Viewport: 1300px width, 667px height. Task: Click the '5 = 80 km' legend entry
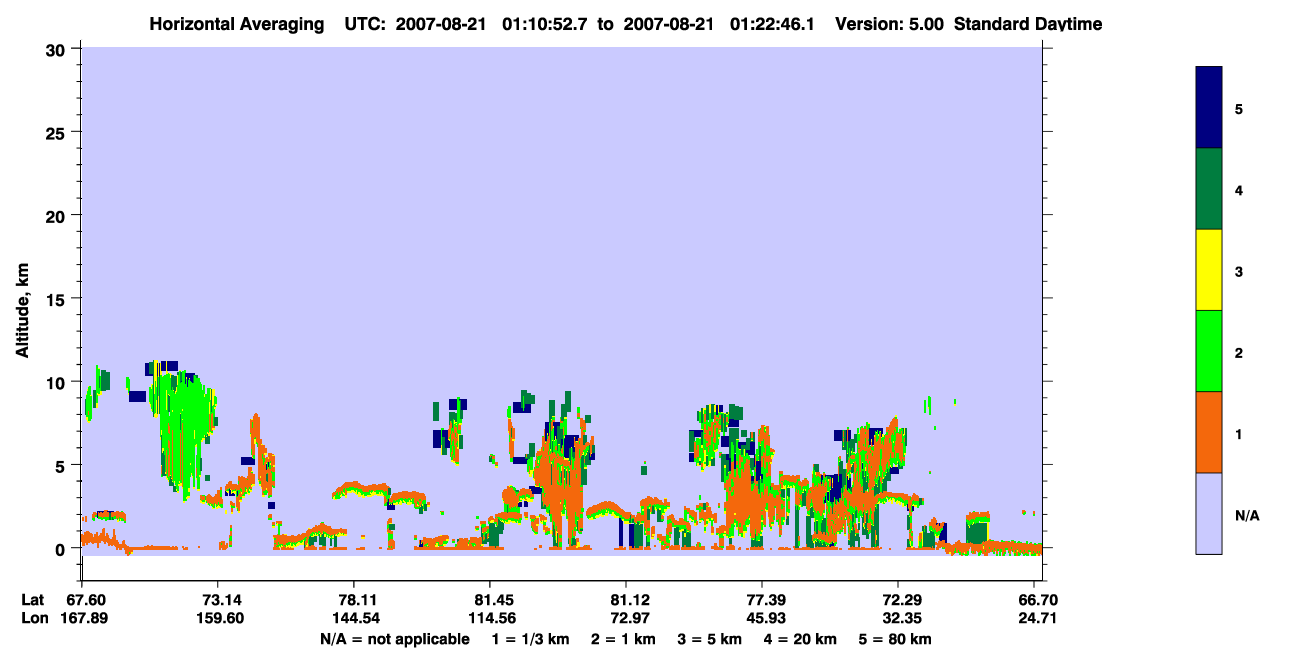point(895,639)
